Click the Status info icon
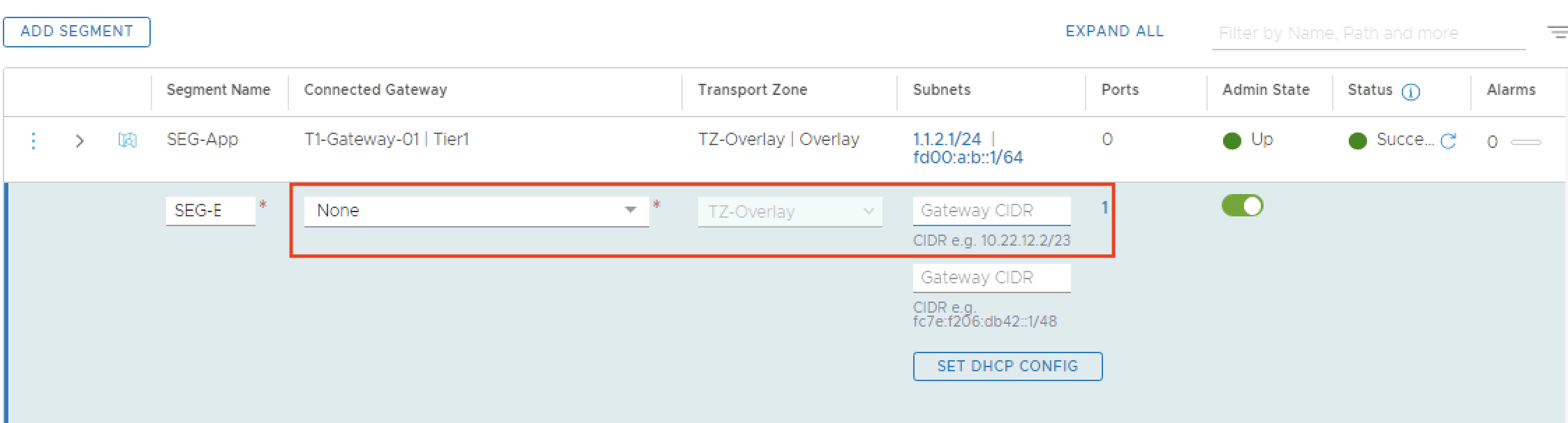 coord(1410,91)
